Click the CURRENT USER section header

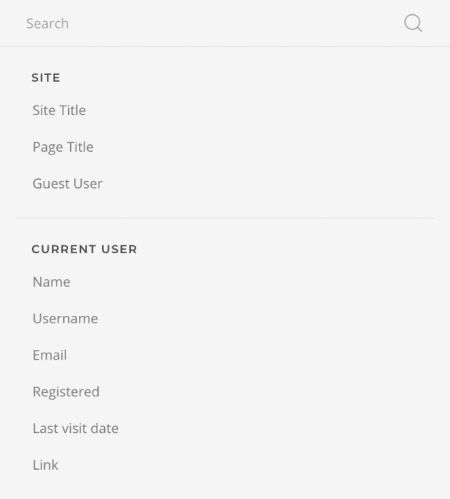click(84, 249)
